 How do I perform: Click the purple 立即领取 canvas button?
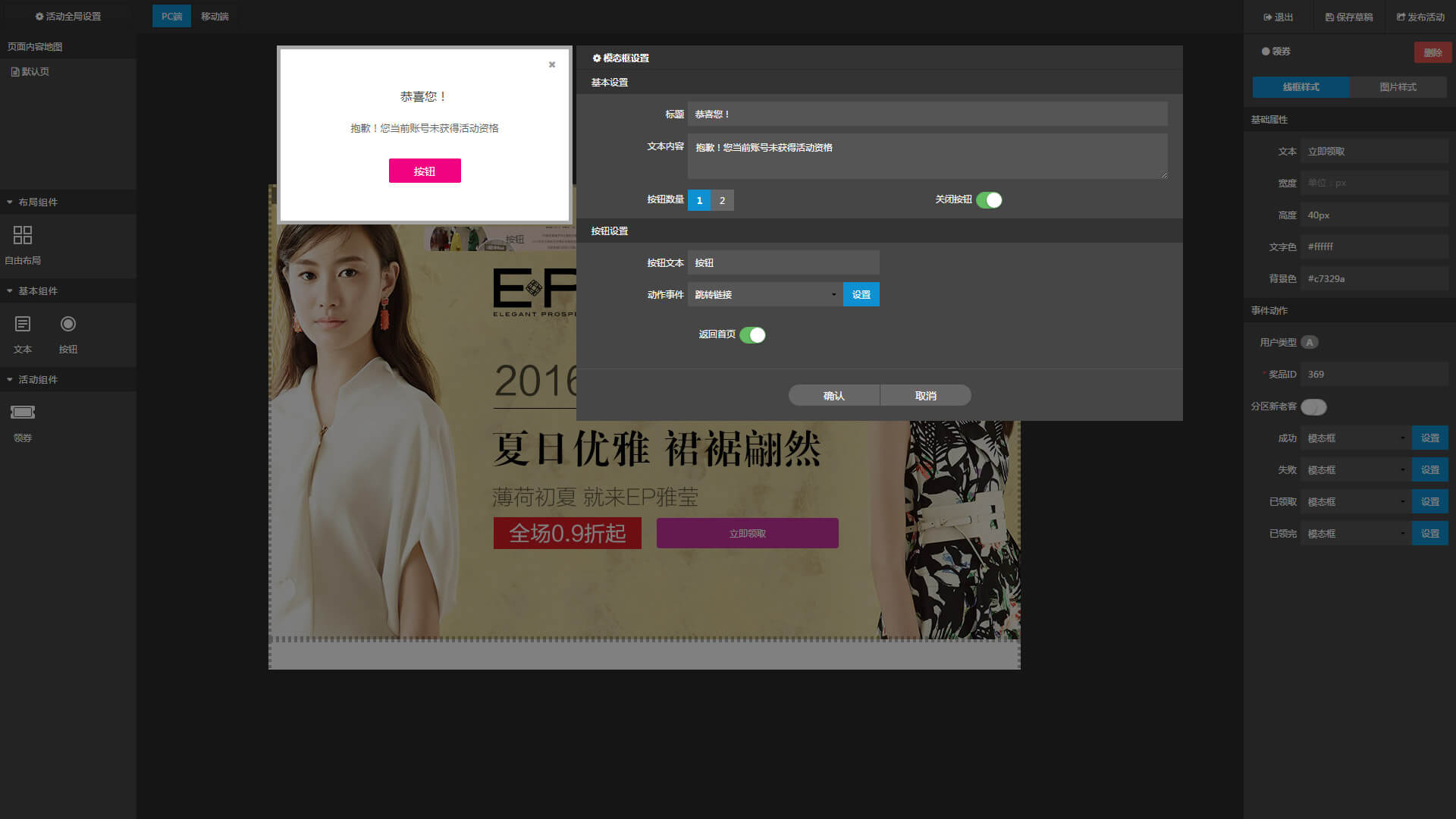(747, 533)
